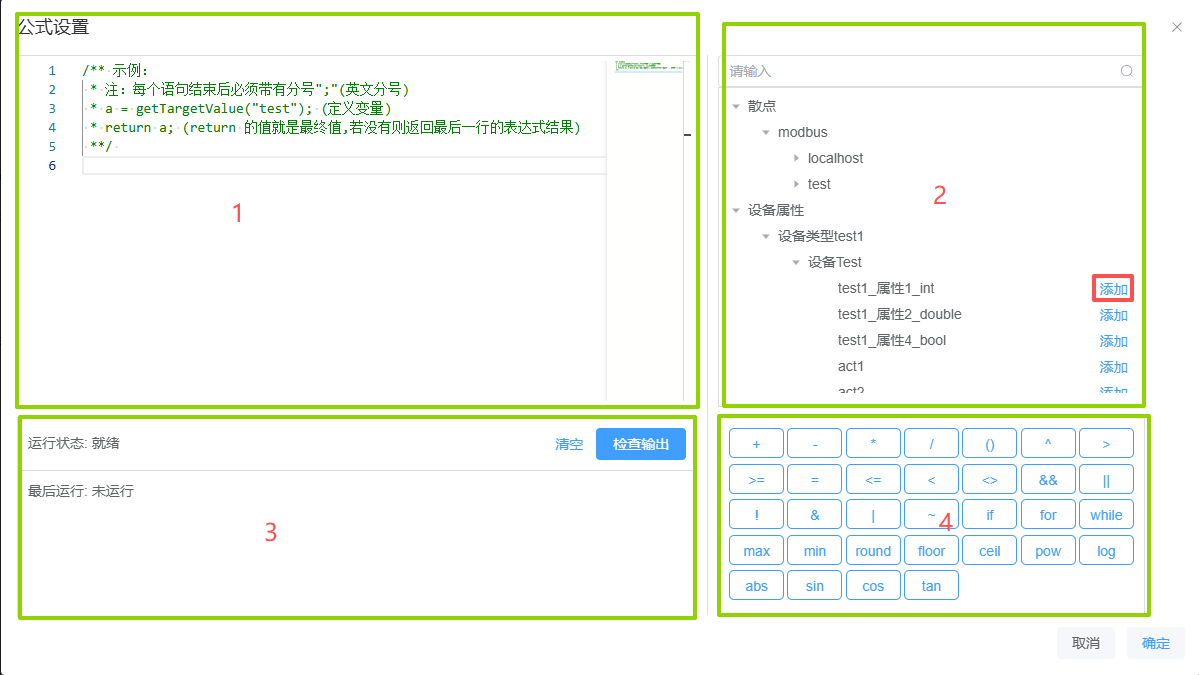Insert the plus operator
Image resolution: width=1199 pixels, height=675 pixels.
coord(756,443)
